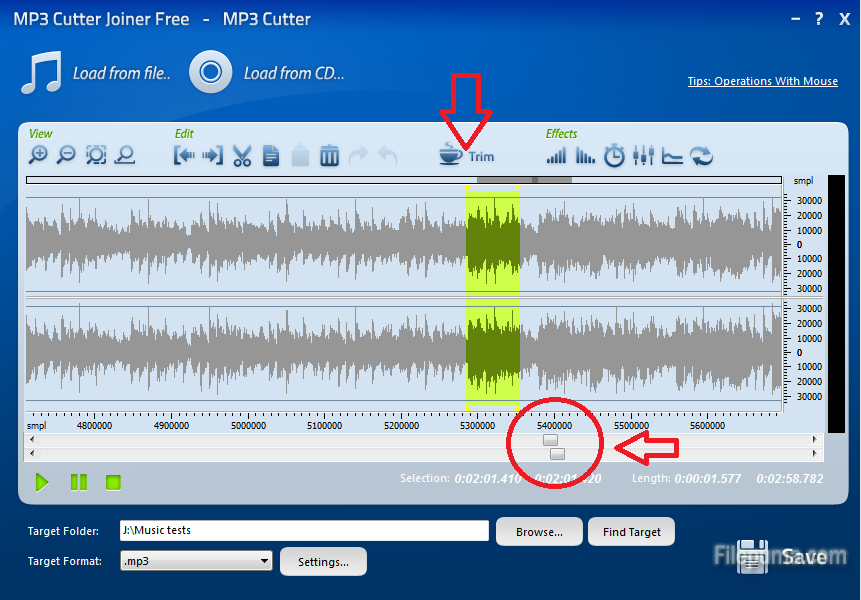
Task: Open Tips: Operations With Mouse
Action: tap(762, 81)
